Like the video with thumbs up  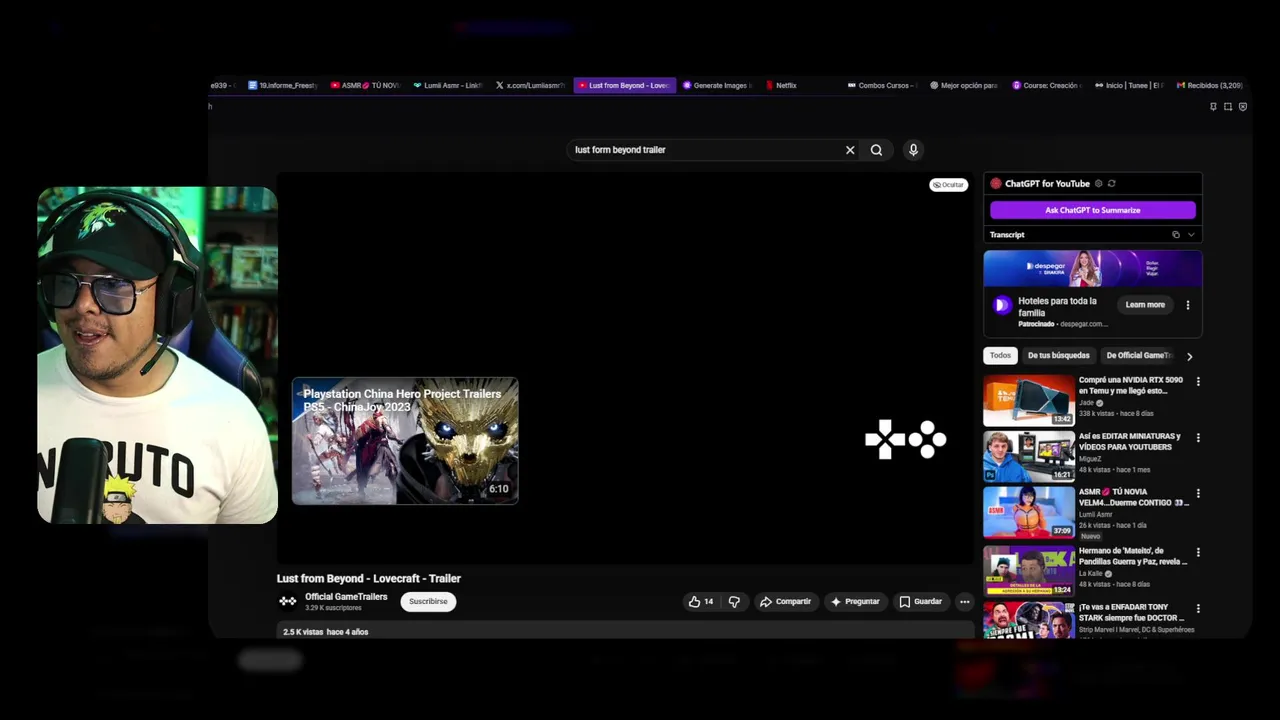tap(700, 602)
